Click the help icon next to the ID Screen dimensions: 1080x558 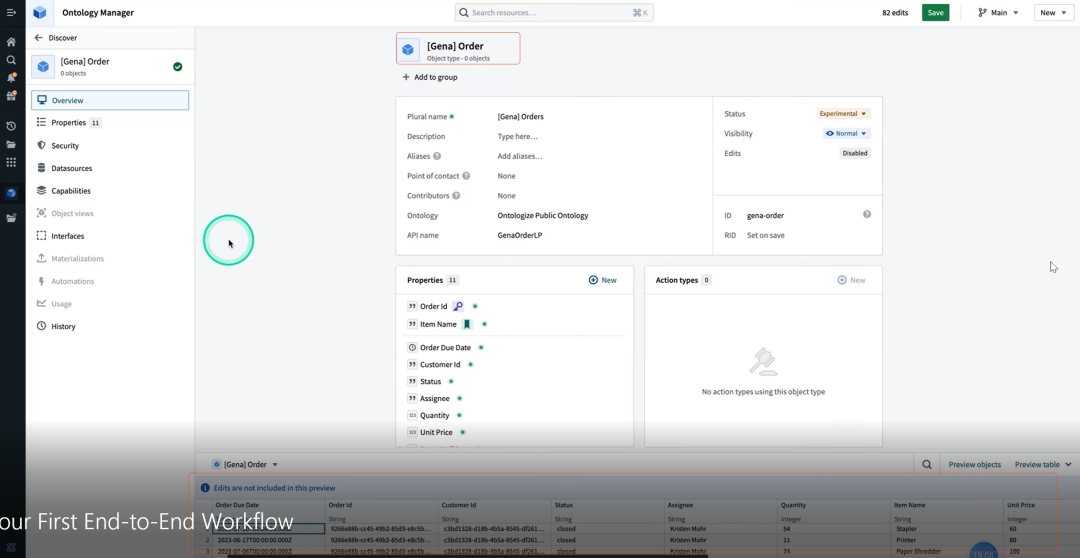tap(866, 214)
